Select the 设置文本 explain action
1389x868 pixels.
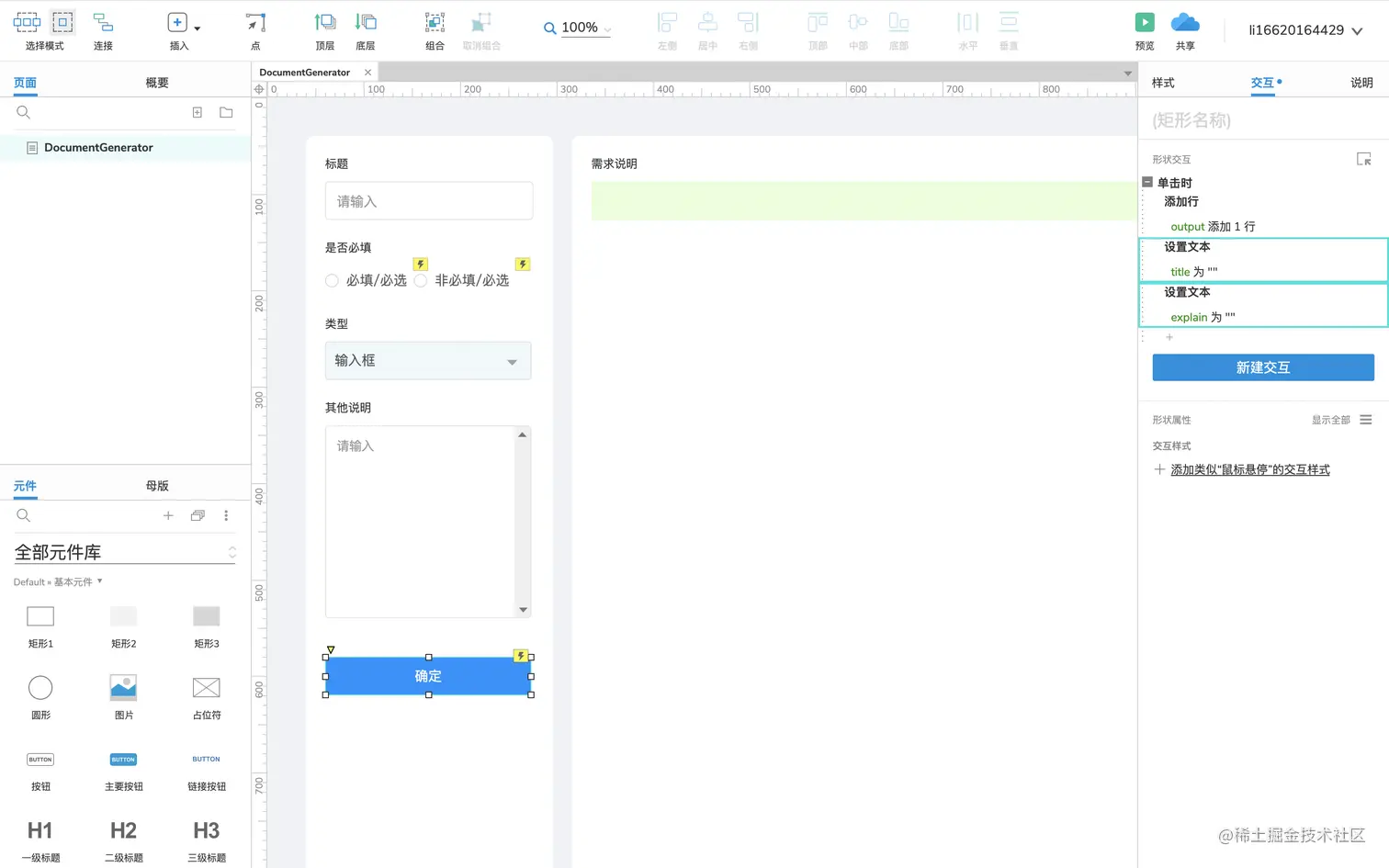[1263, 305]
